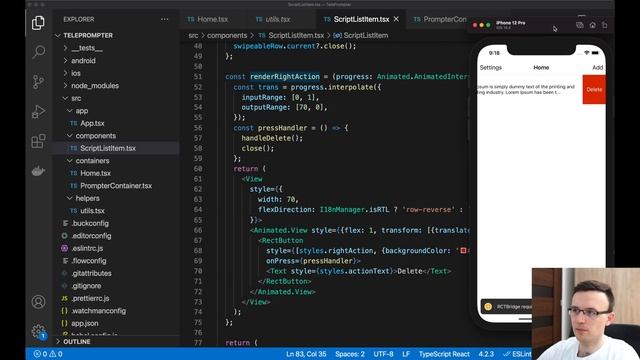The height and width of the screenshot is (360, 640).
Task: Click the red color swatch in backgroundColor
Action: (463, 251)
